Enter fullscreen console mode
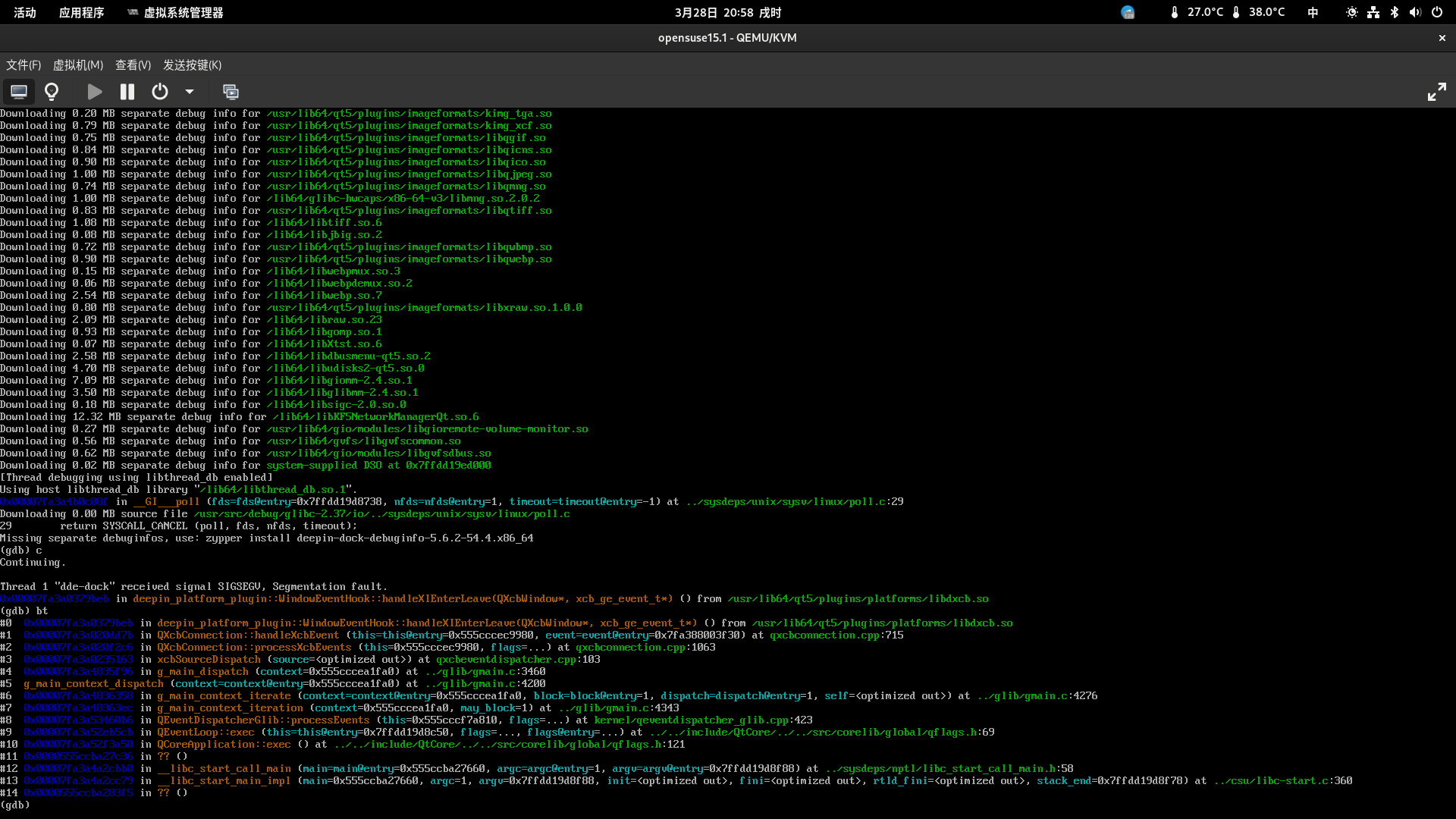Screen dimensions: 1456x819 click(x=1437, y=91)
